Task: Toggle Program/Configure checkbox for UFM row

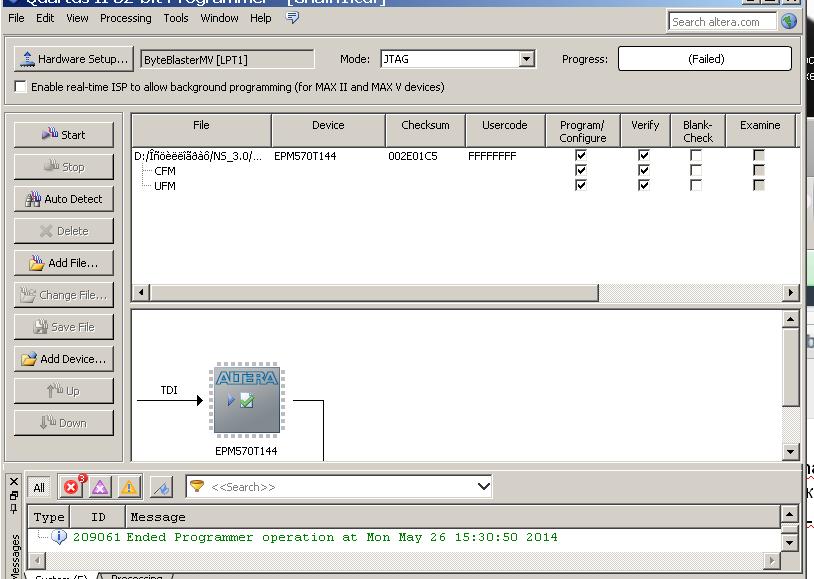Action: pos(581,185)
